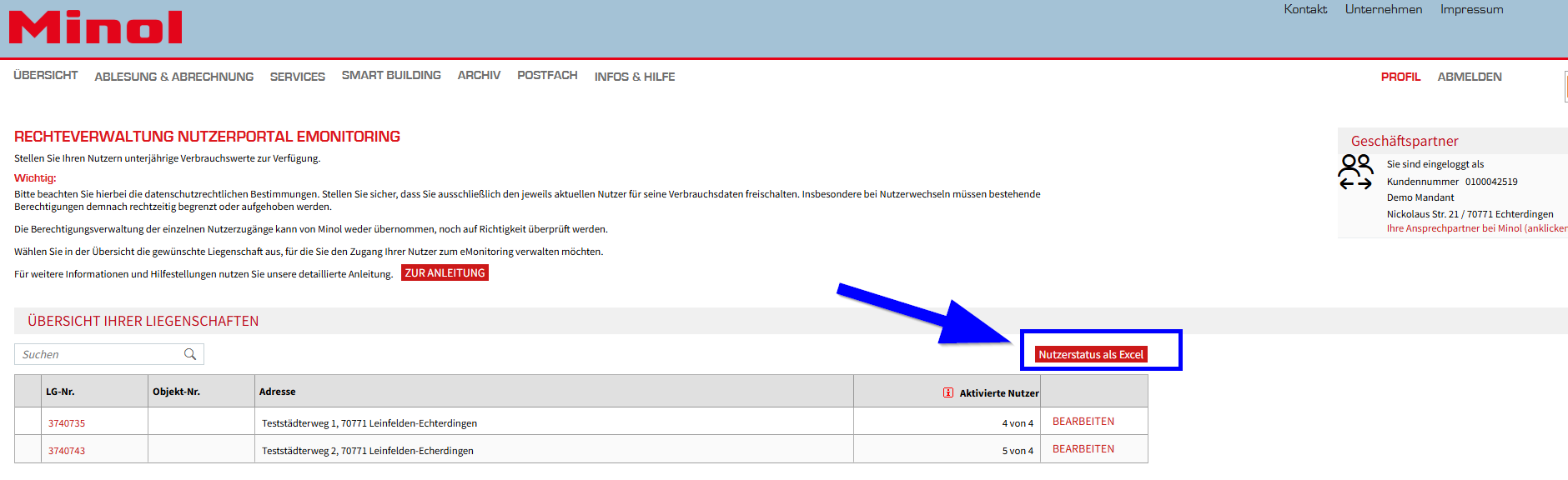Open the Archiv menu item

pyautogui.click(x=479, y=75)
